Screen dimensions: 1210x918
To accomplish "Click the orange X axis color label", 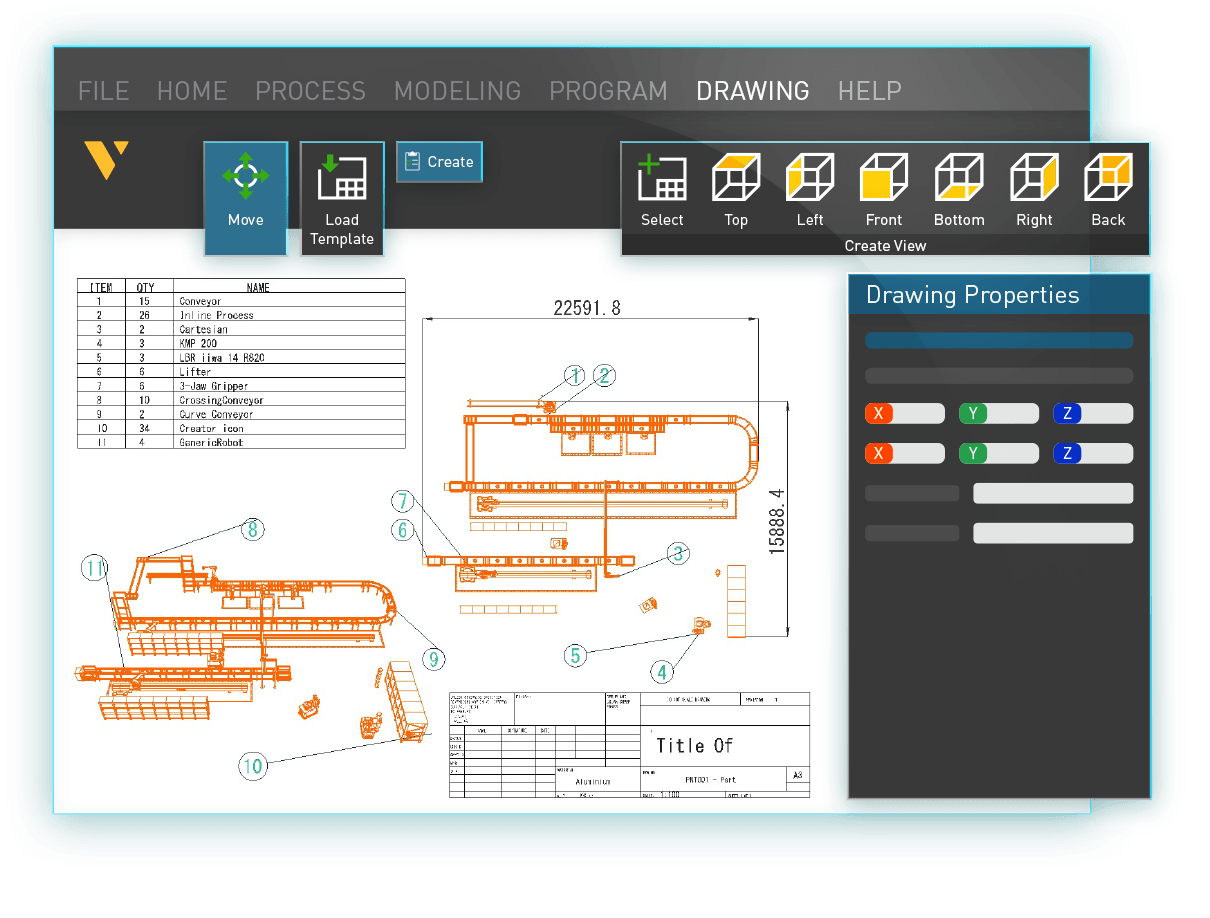I will 878,413.
